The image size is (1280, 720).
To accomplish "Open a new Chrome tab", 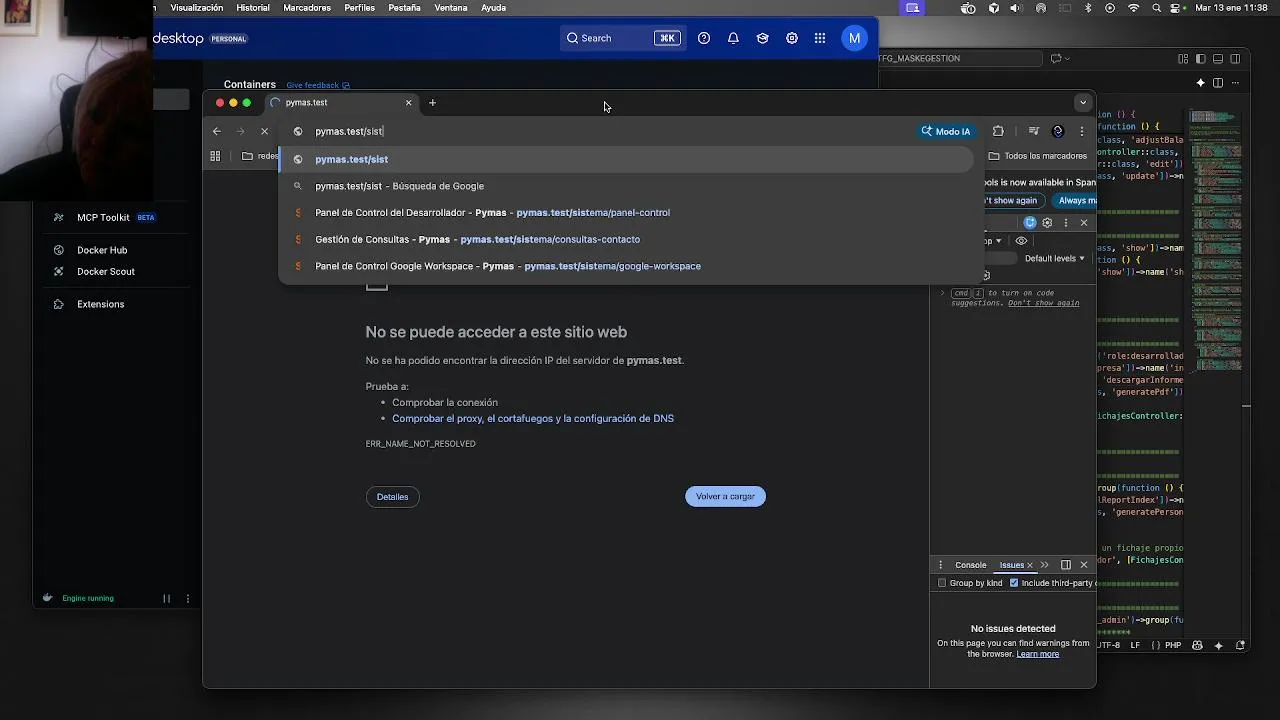I will click(x=432, y=102).
